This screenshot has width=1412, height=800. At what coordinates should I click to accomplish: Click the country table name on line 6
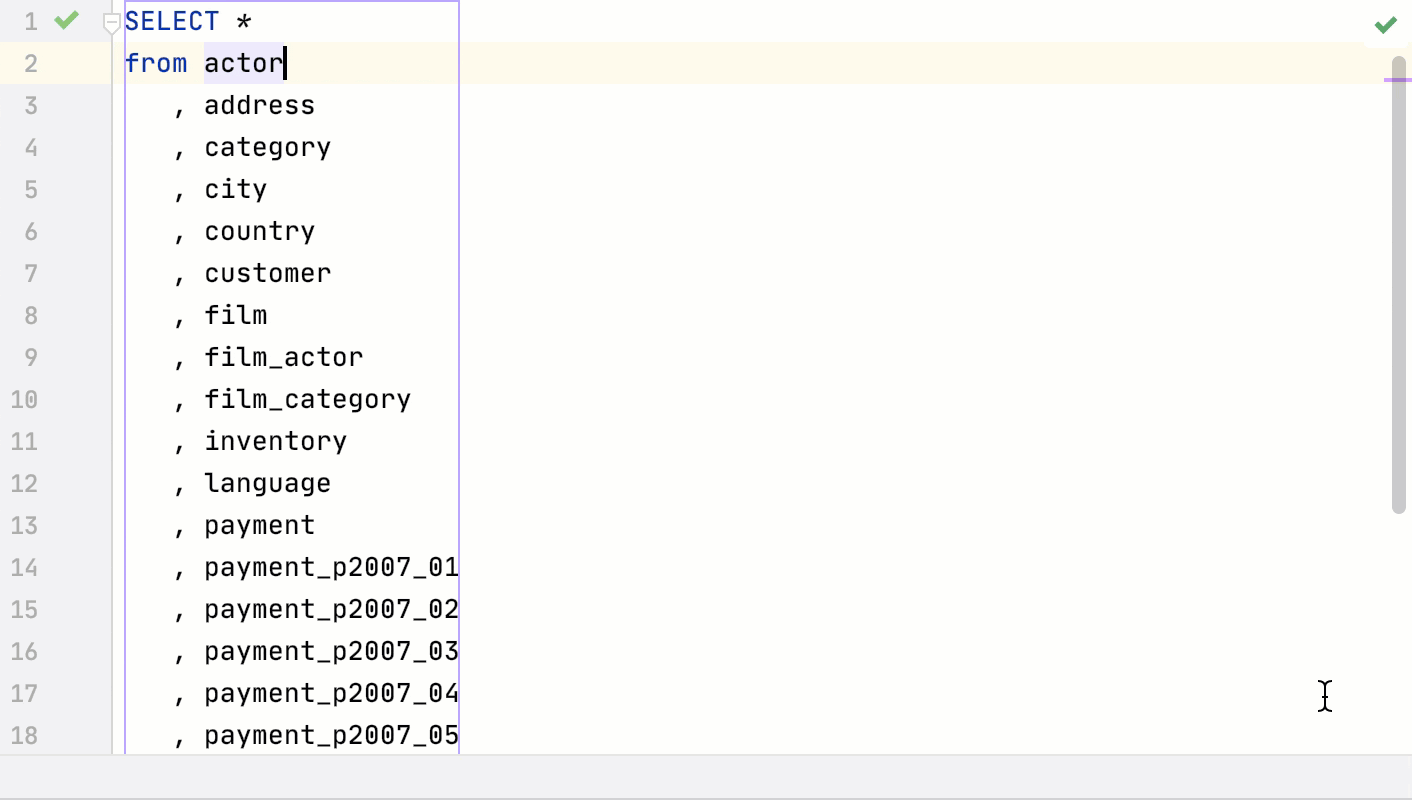[259, 230]
